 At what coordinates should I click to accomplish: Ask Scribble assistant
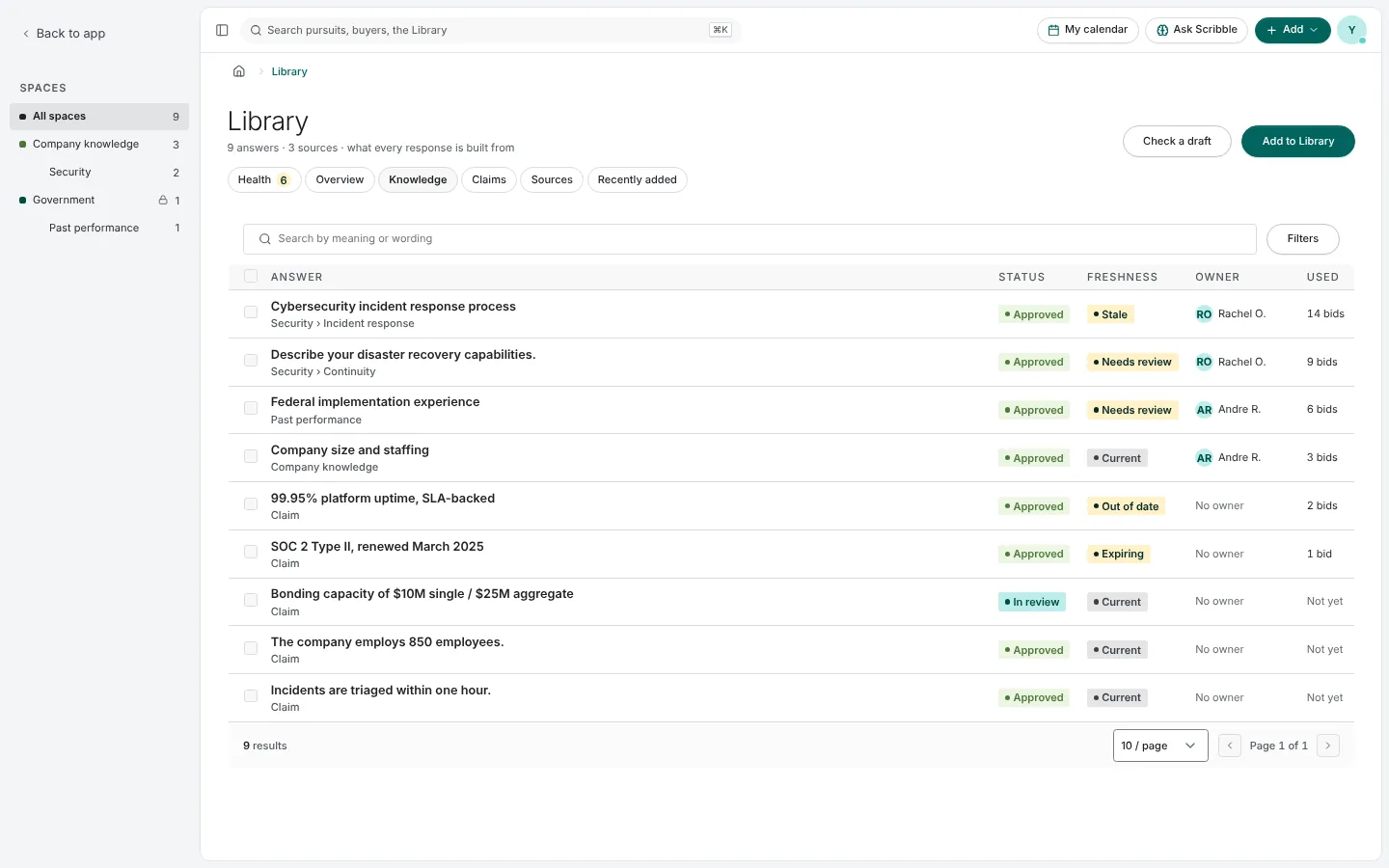pyautogui.click(x=1197, y=30)
